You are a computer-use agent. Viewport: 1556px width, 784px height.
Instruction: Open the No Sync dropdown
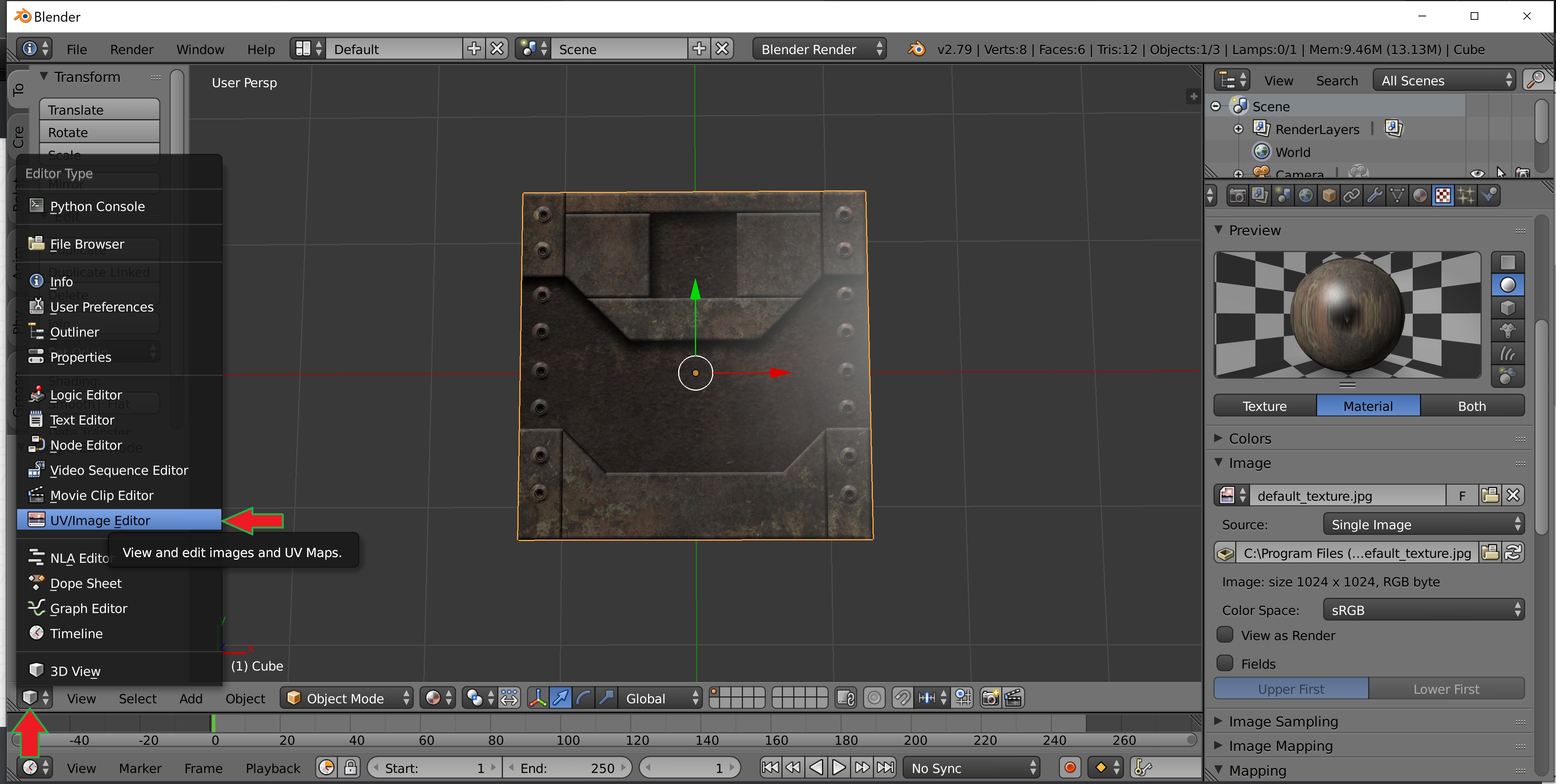971,768
